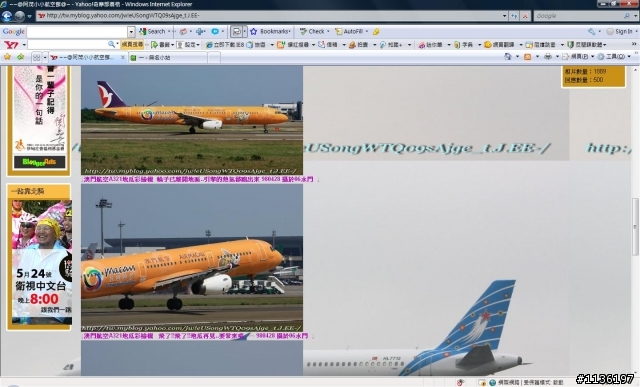Viewport: 640px width, 387px height.
Task: Click the Bookmarks star icon
Action: point(253,31)
